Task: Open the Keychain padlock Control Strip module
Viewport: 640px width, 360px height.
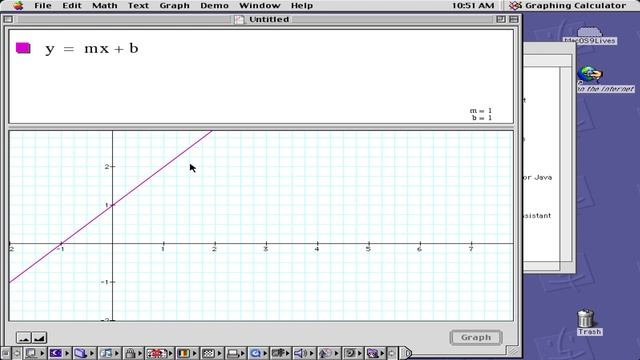Action: pos(134,353)
